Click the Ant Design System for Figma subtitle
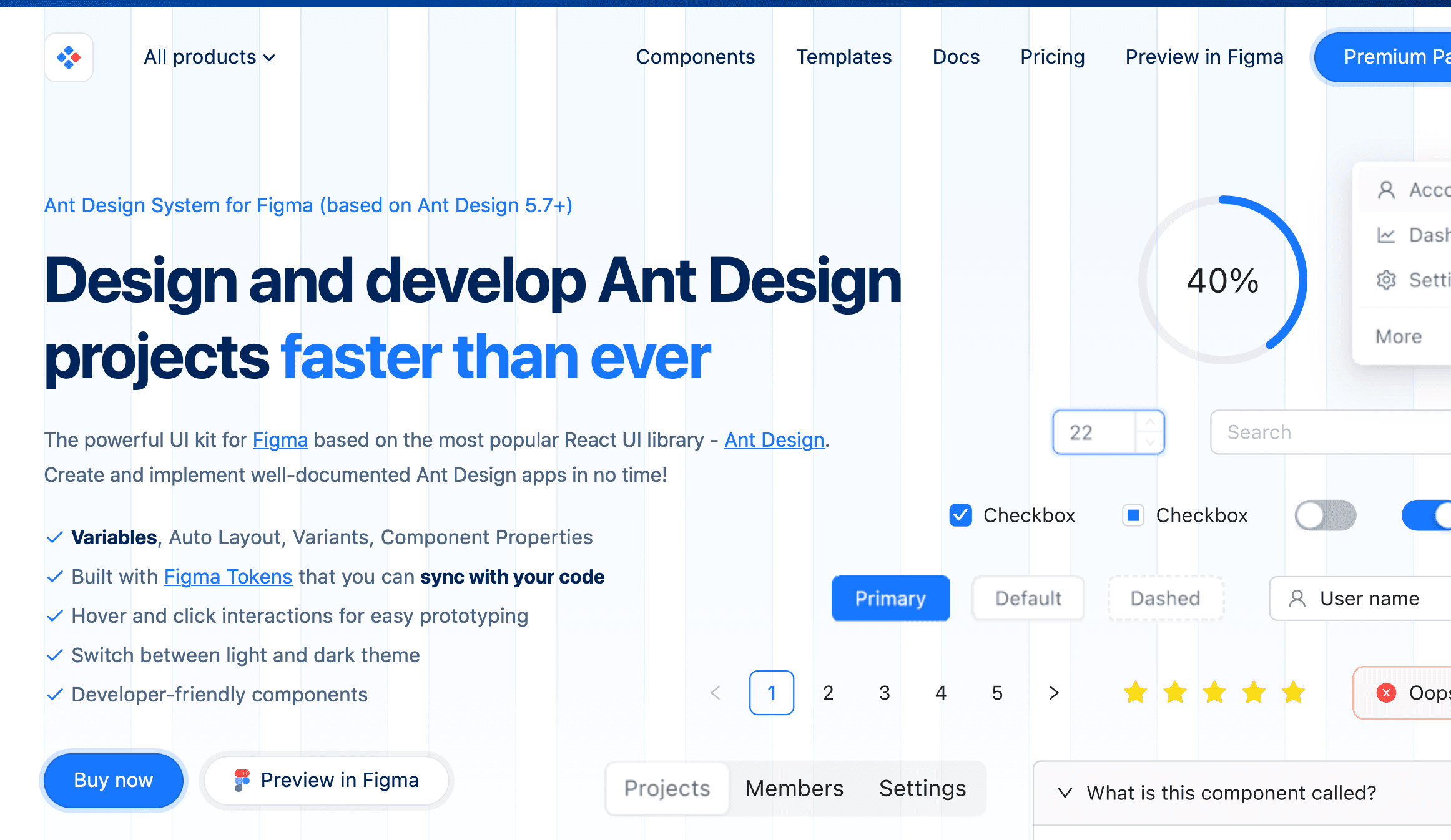 tap(308, 205)
